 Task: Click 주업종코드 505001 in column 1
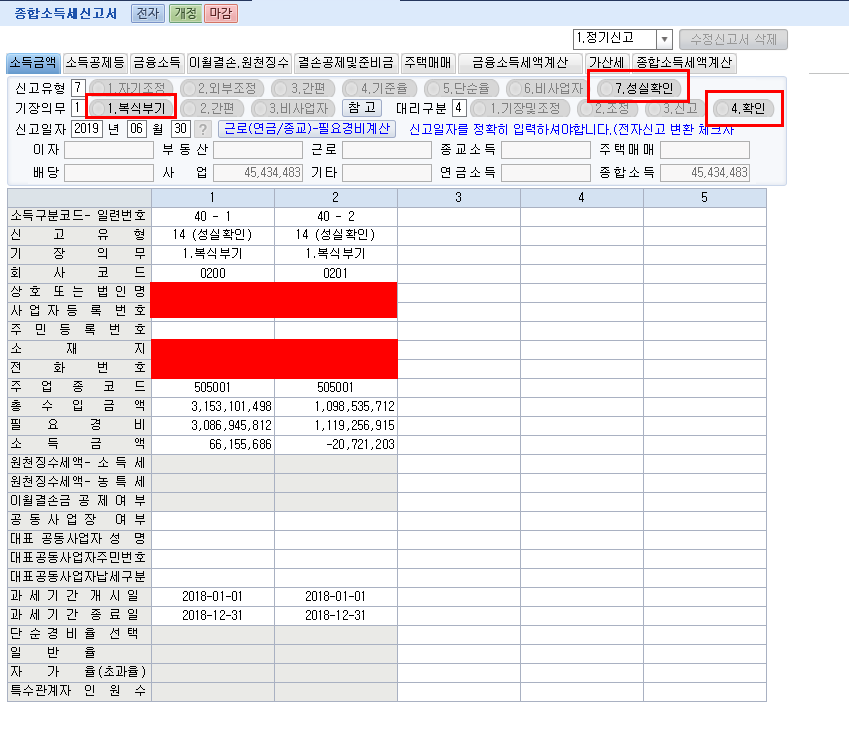point(213,388)
